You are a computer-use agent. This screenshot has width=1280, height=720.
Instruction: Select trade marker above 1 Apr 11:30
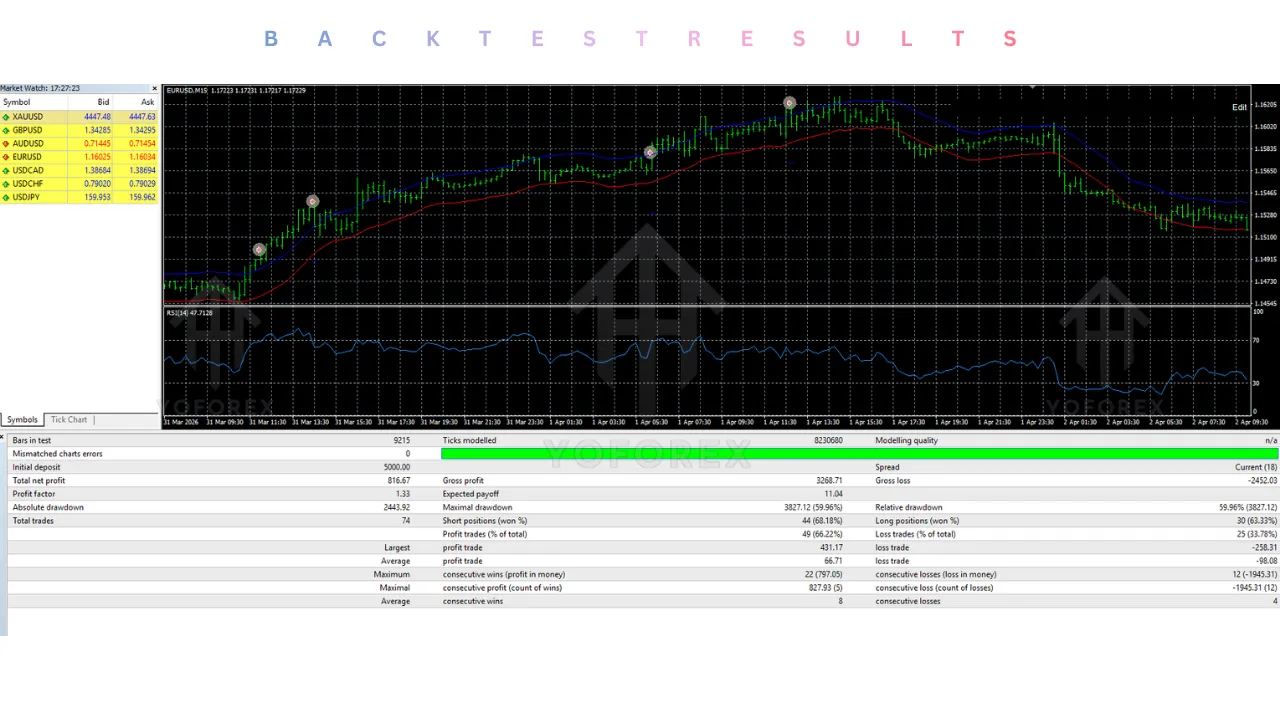(x=789, y=103)
